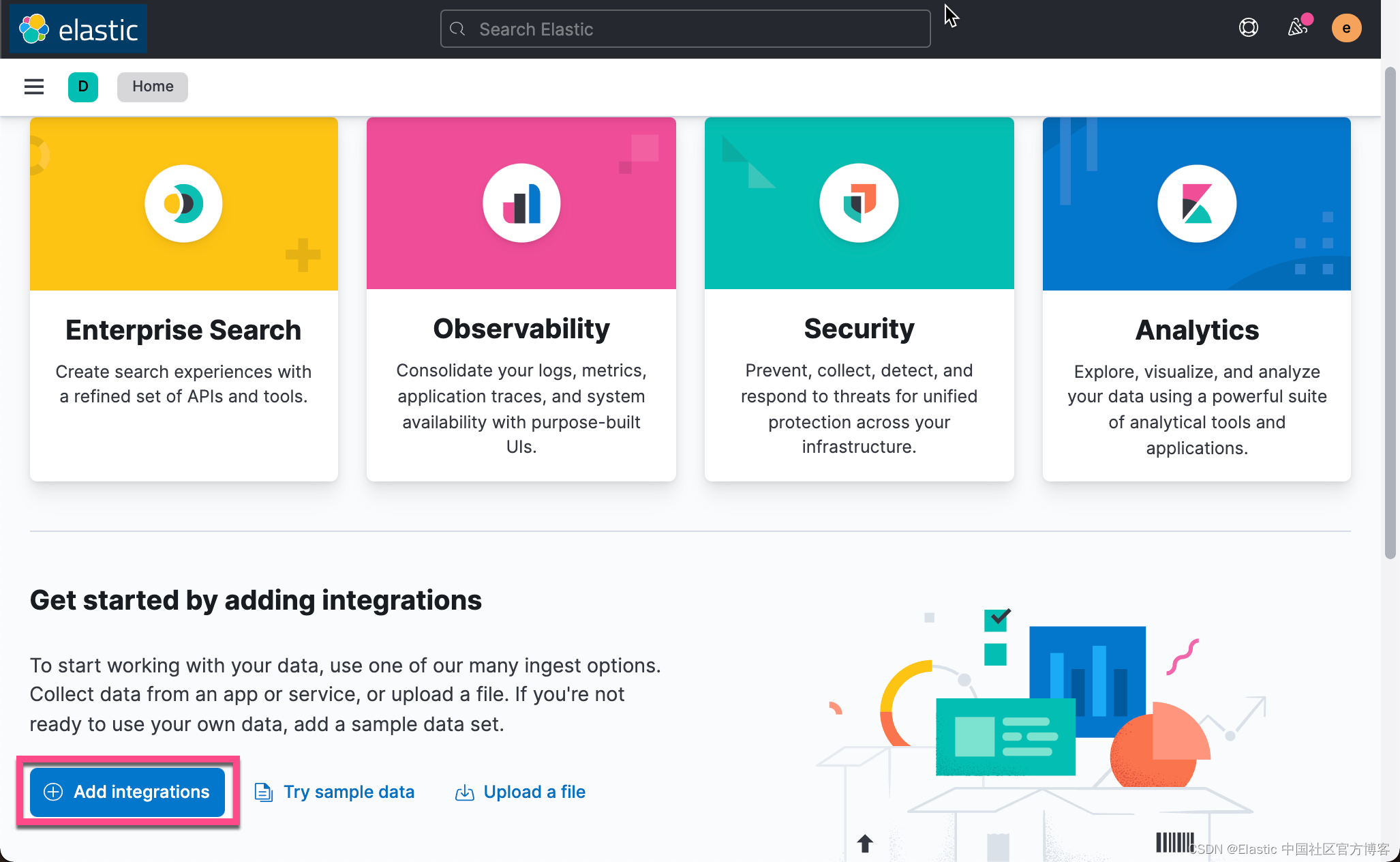
Task: Click the Try sample data document icon
Action: coord(263,792)
